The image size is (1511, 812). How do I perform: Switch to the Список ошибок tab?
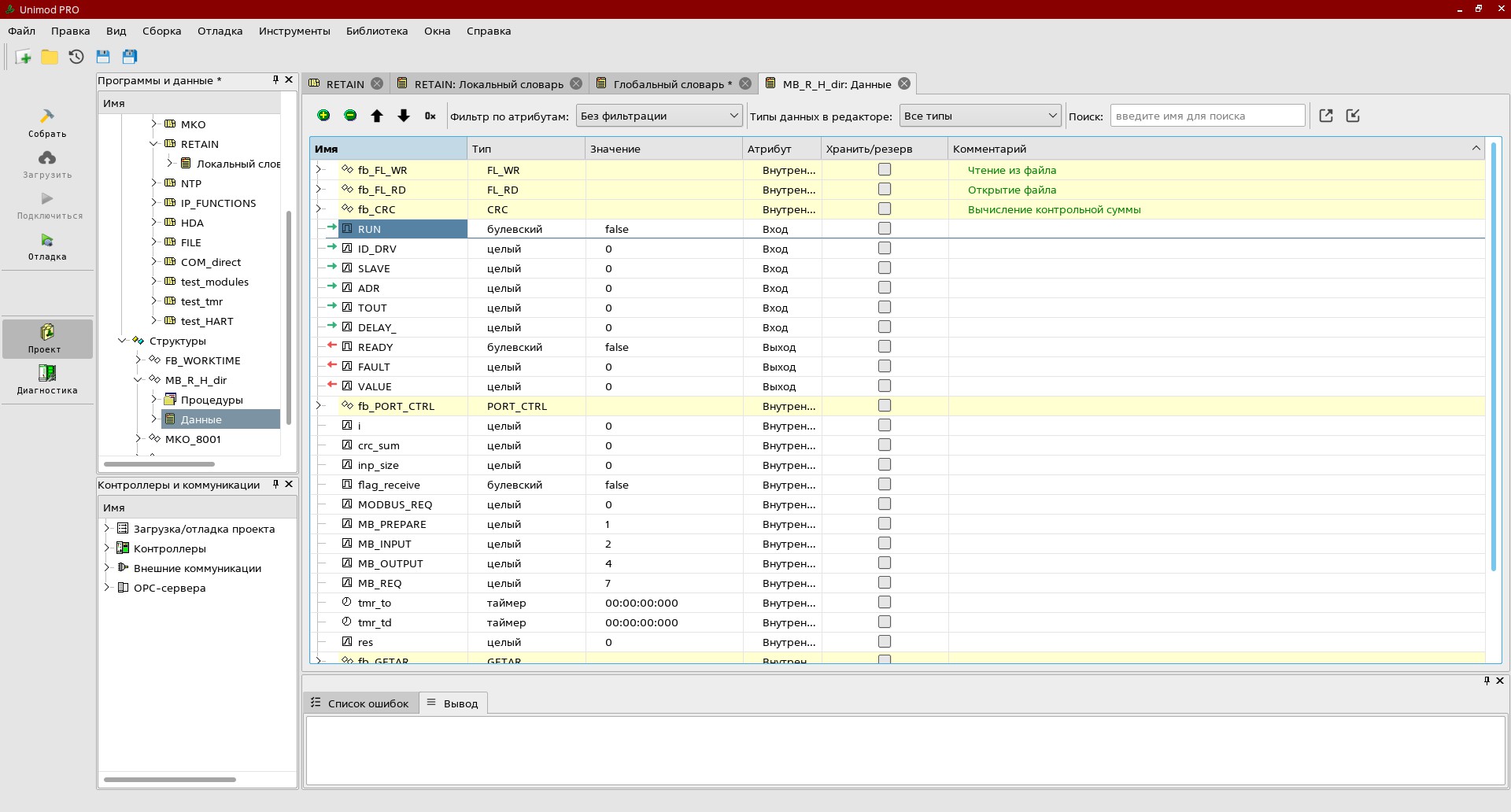pyautogui.click(x=361, y=703)
